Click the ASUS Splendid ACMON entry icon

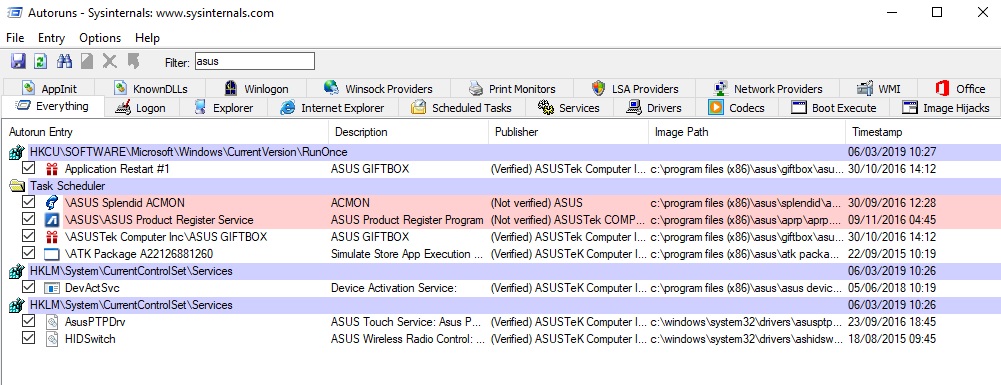[x=52, y=203]
